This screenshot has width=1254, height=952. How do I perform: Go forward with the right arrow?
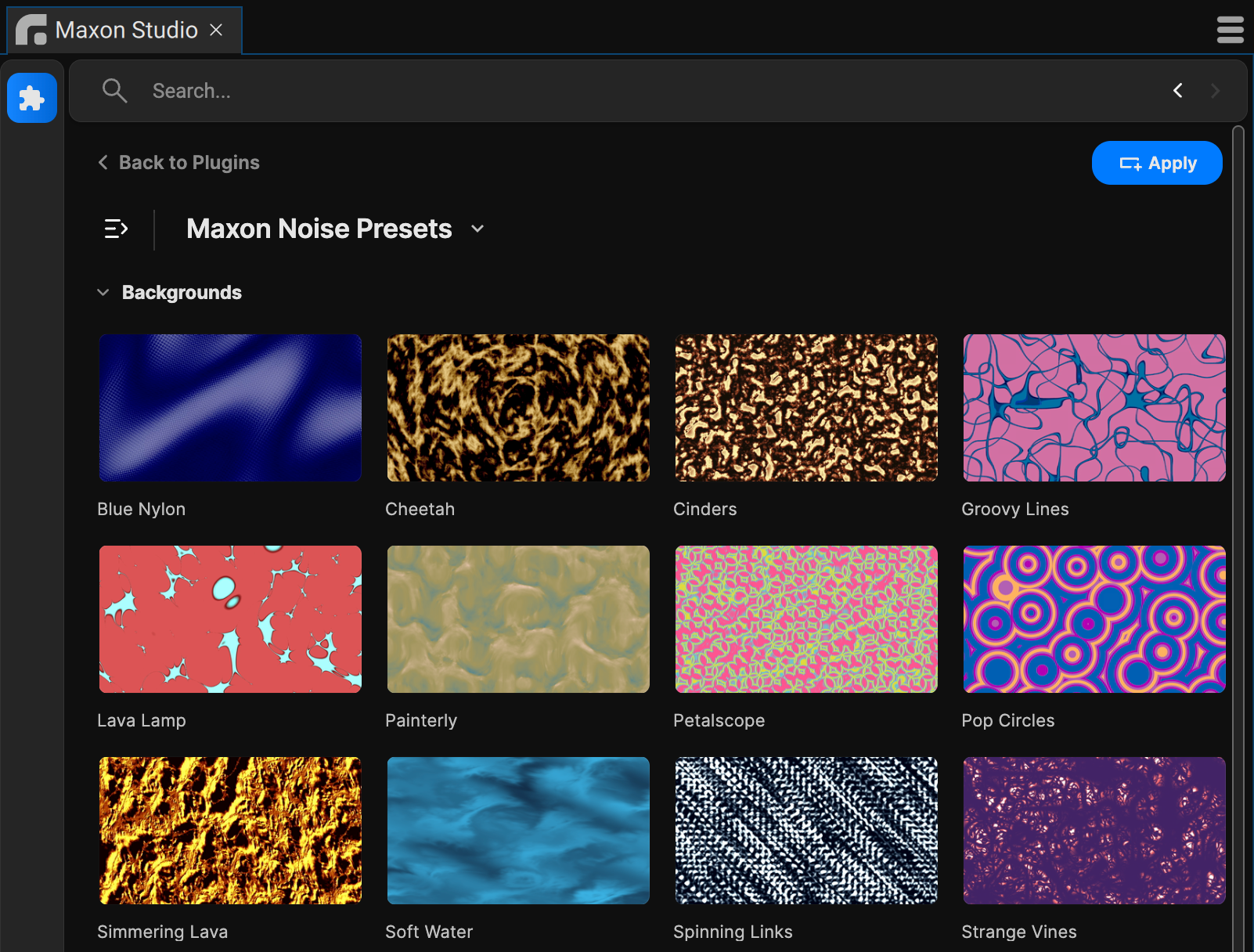pyautogui.click(x=1215, y=91)
